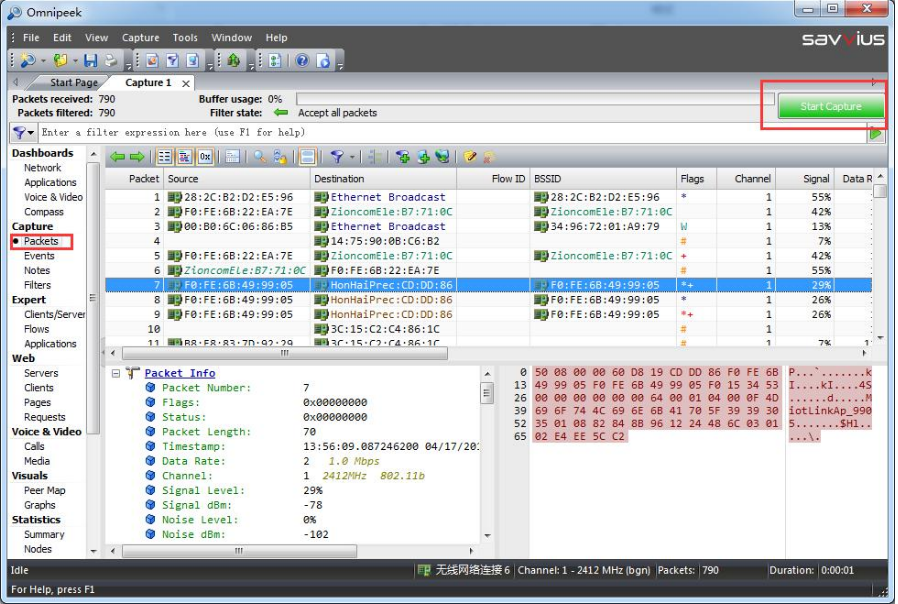Toggle the split orientation pane button
Screen dimensions: 898x604
(308, 157)
